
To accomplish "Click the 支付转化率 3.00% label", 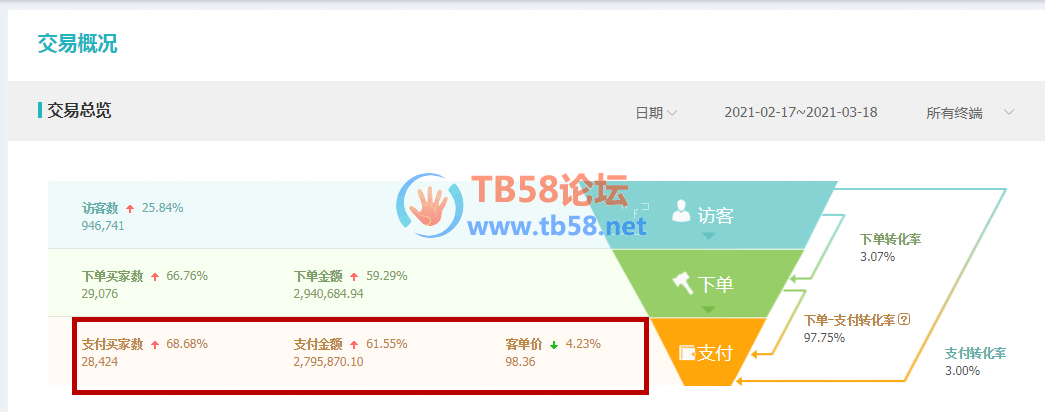I will (975, 361).
